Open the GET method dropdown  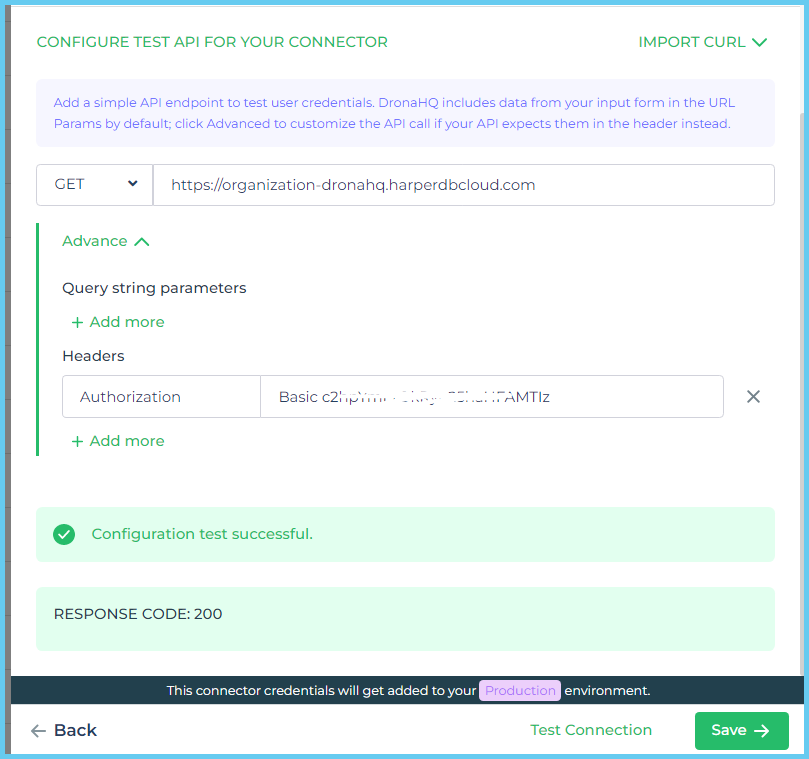[94, 184]
